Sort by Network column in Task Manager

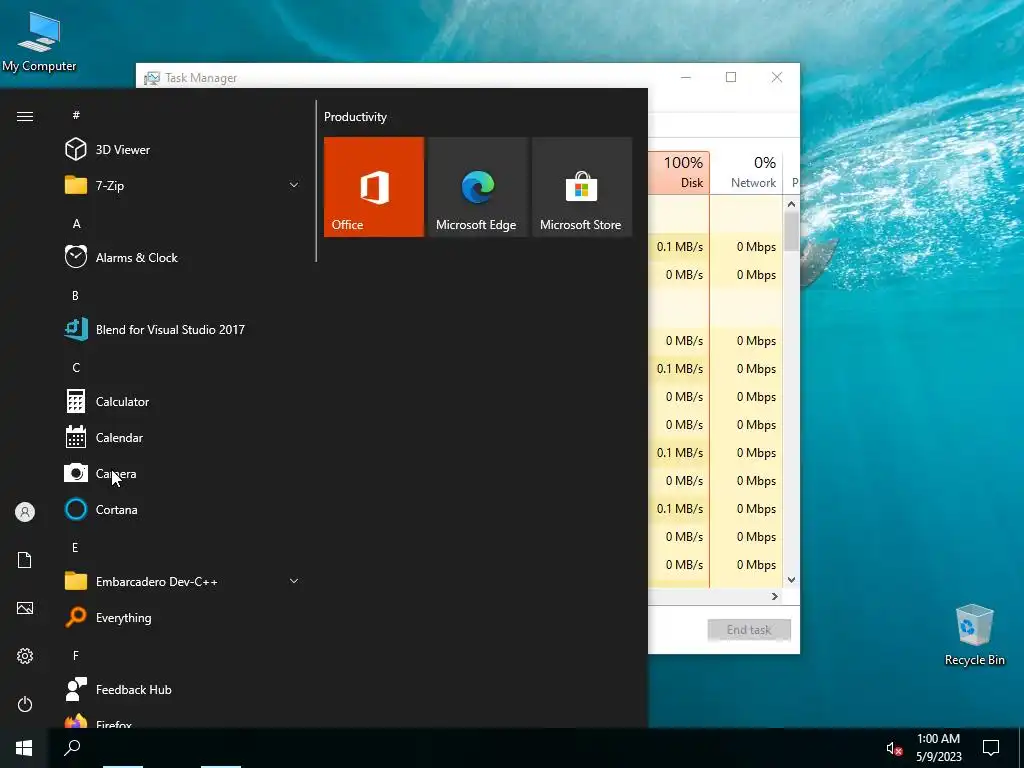click(x=746, y=172)
